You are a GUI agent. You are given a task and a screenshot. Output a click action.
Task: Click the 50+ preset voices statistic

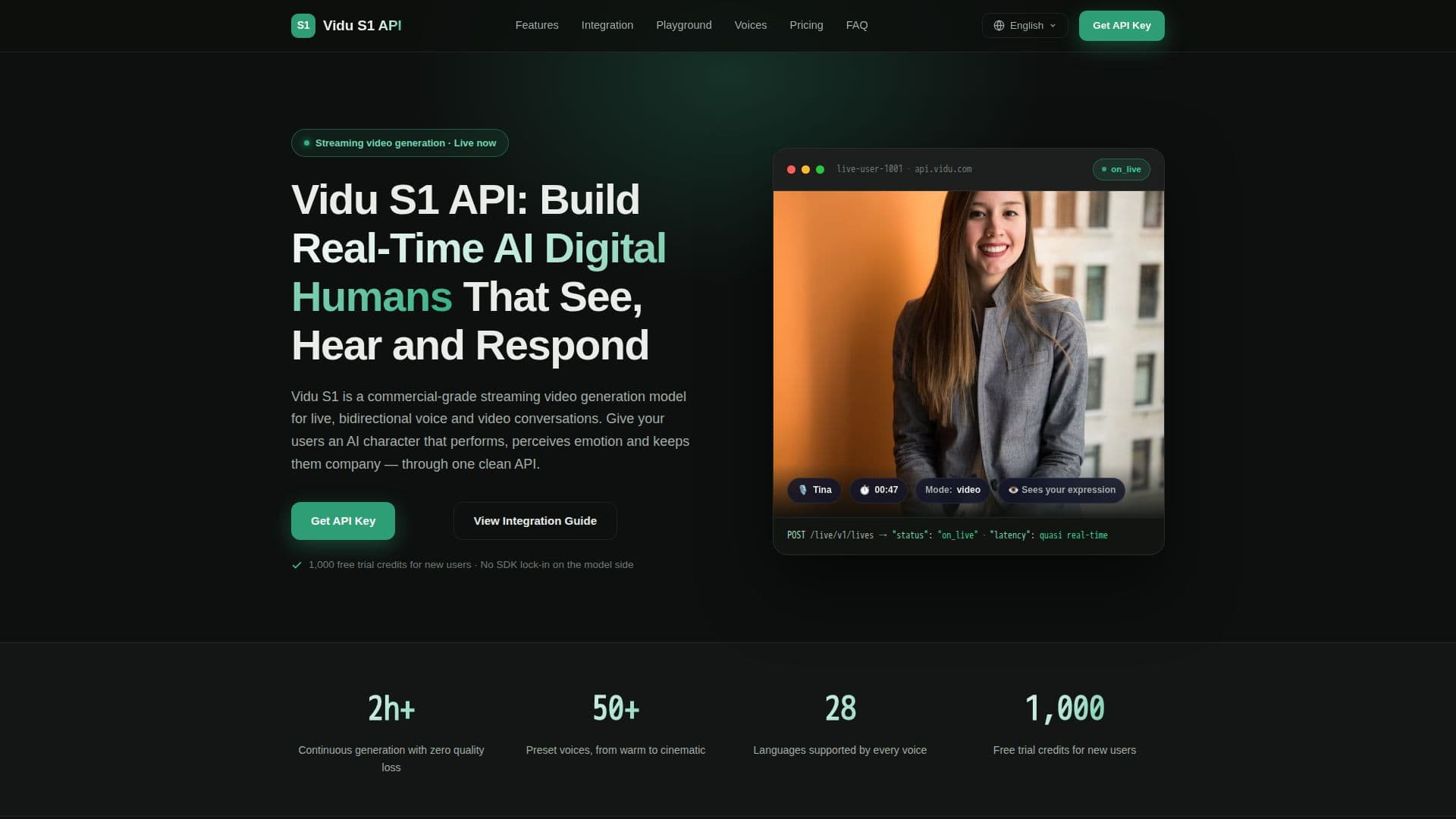click(616, 708)
